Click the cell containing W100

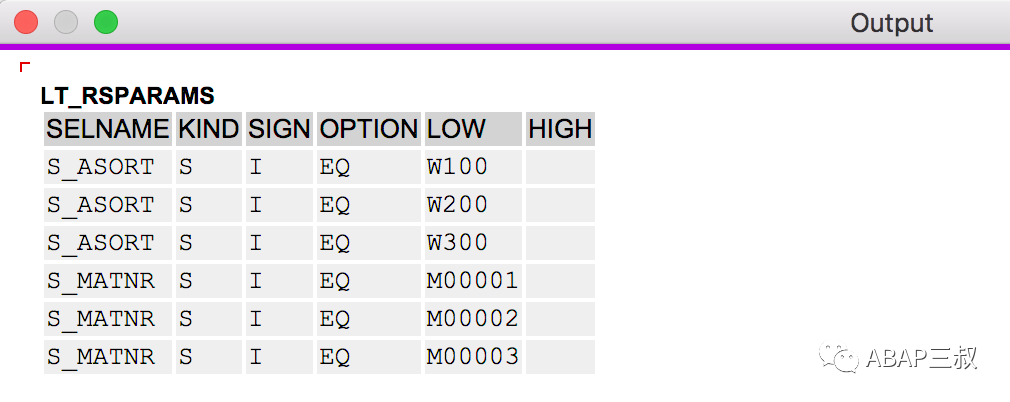click(473, 167)
